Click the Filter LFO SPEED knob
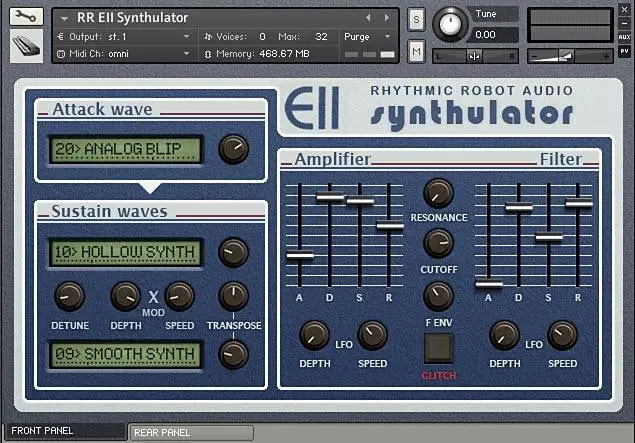Viewport: 635px width, 443px height. pos(563,336)
